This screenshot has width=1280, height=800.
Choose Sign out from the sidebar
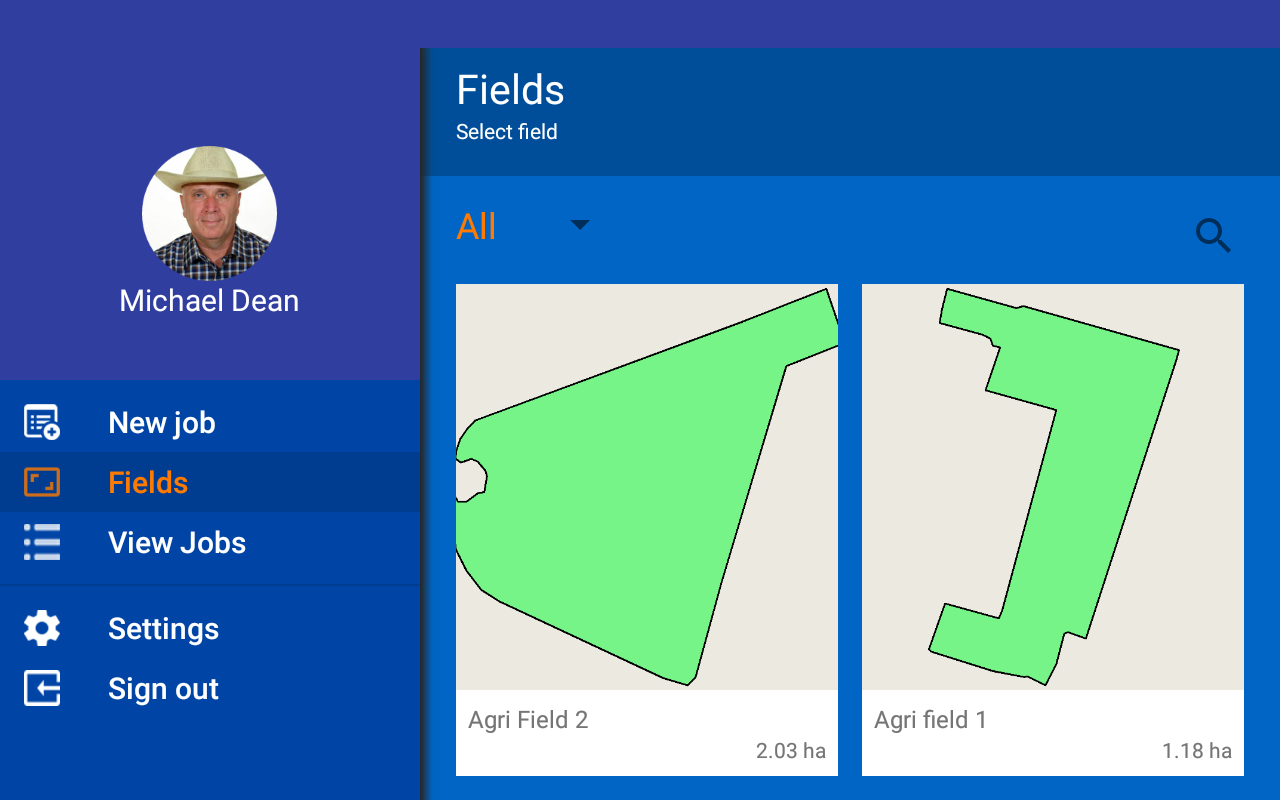point(210,688)
